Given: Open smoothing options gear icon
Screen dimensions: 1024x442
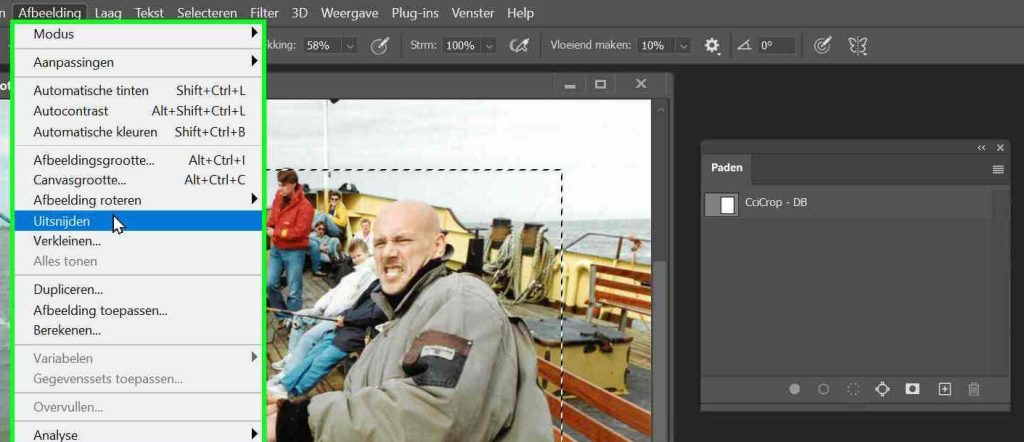Looking at the screenshot, I should click(712, 45).
